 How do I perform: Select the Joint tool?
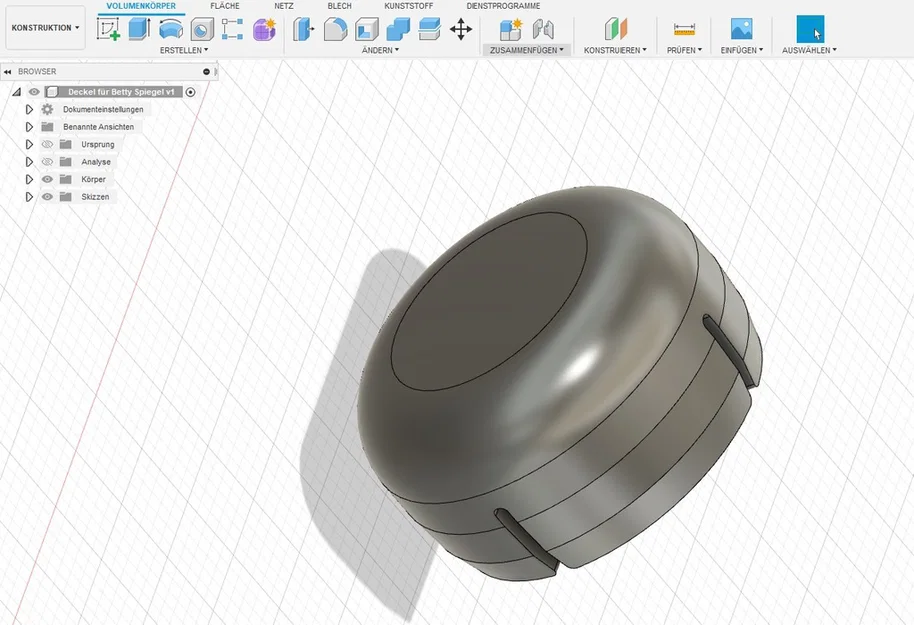[x=543, y=29]
